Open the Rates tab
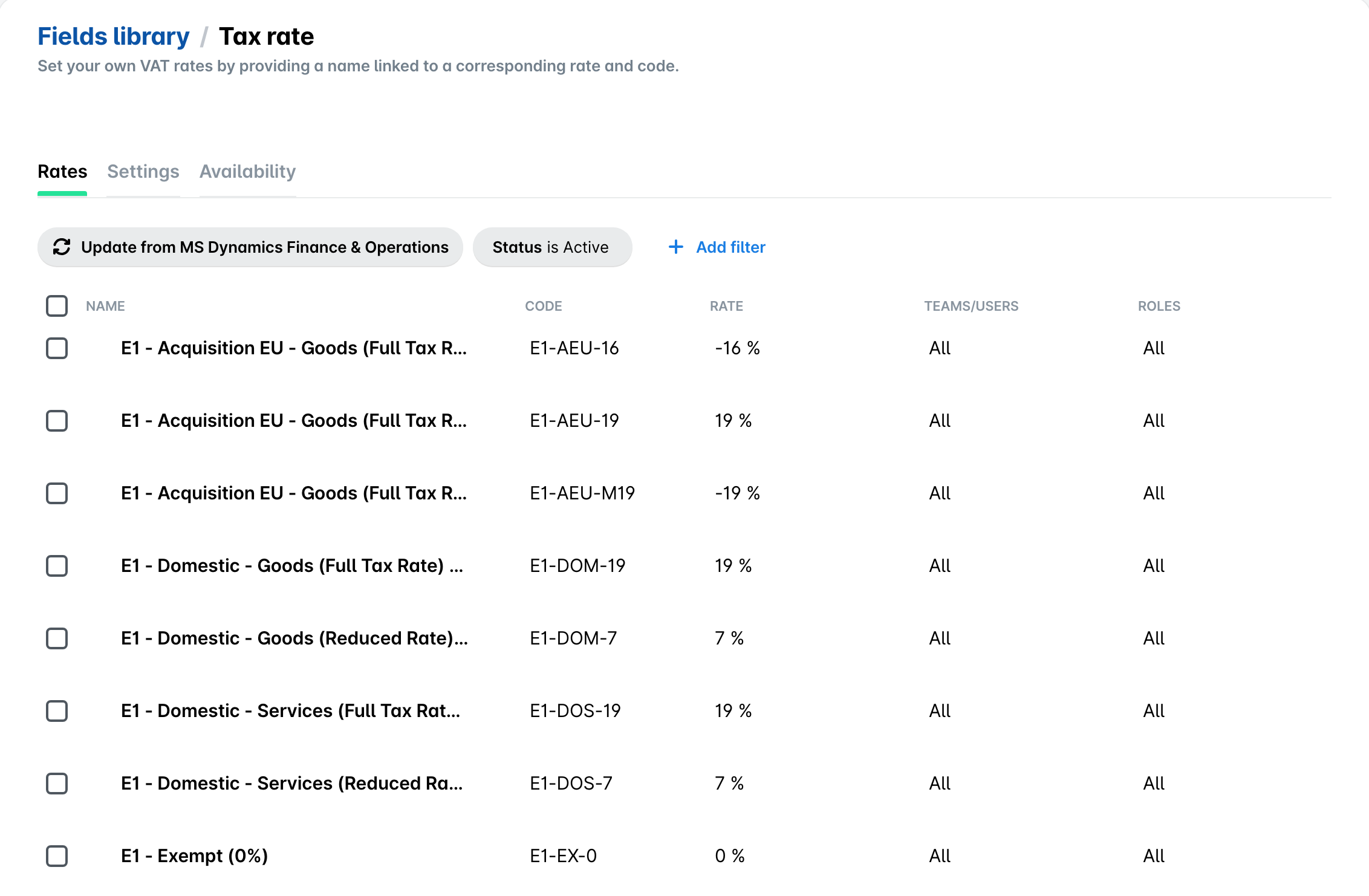1369x896 pixels. click(x=62, y=172)
